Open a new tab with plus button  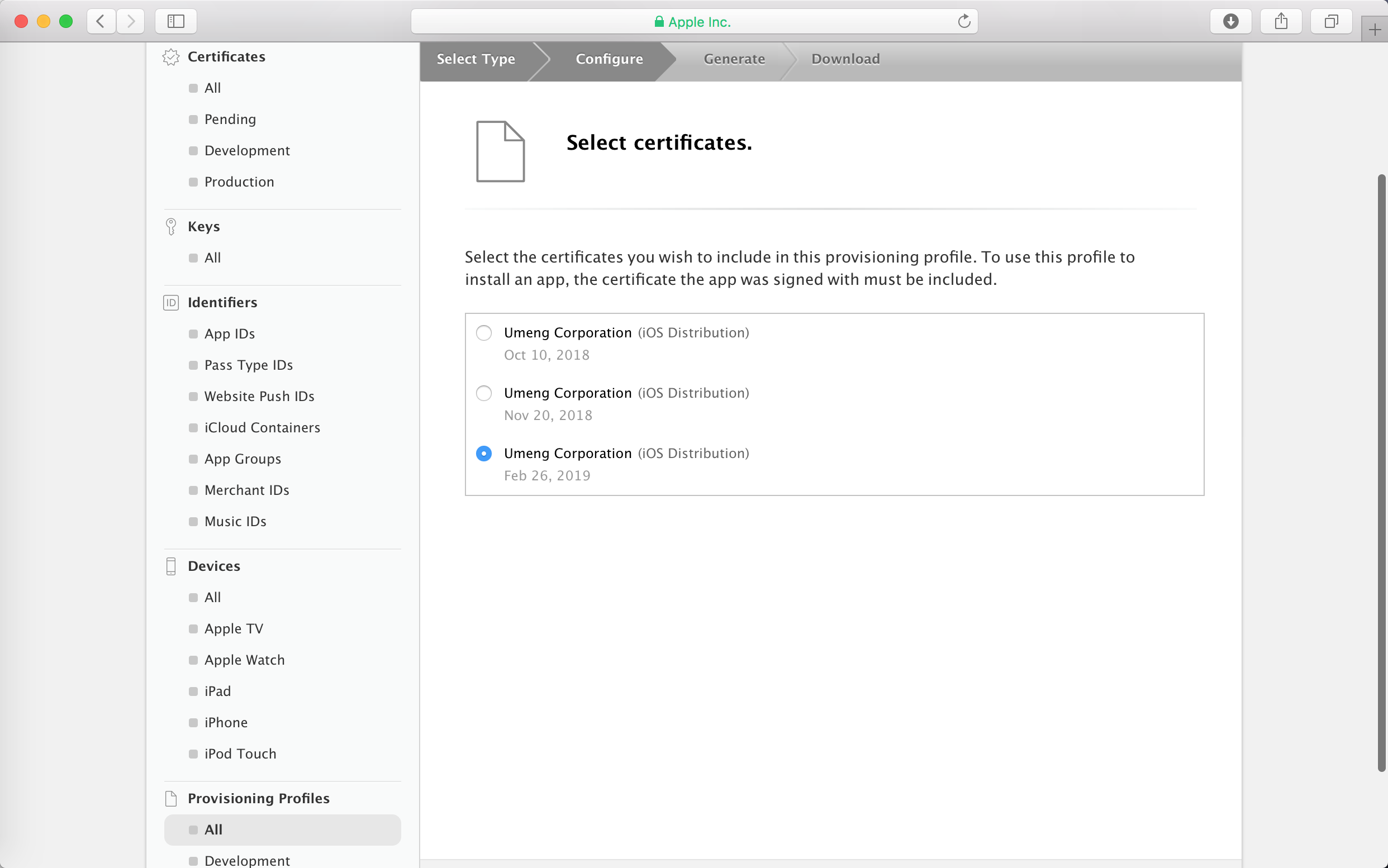coord(1374,30)
